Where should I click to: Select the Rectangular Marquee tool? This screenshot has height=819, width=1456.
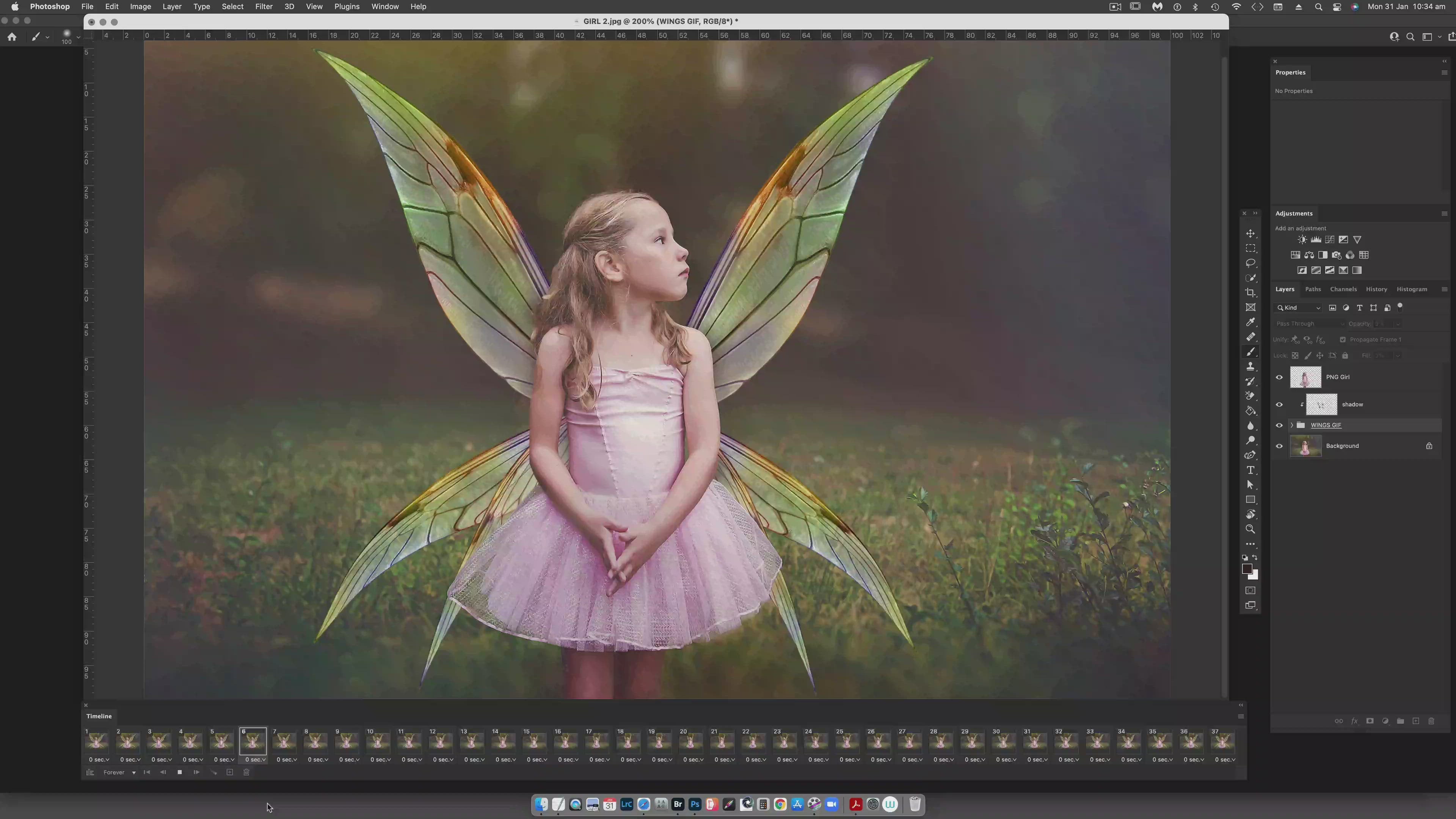pyautogui.click(x=1250, y=249)
